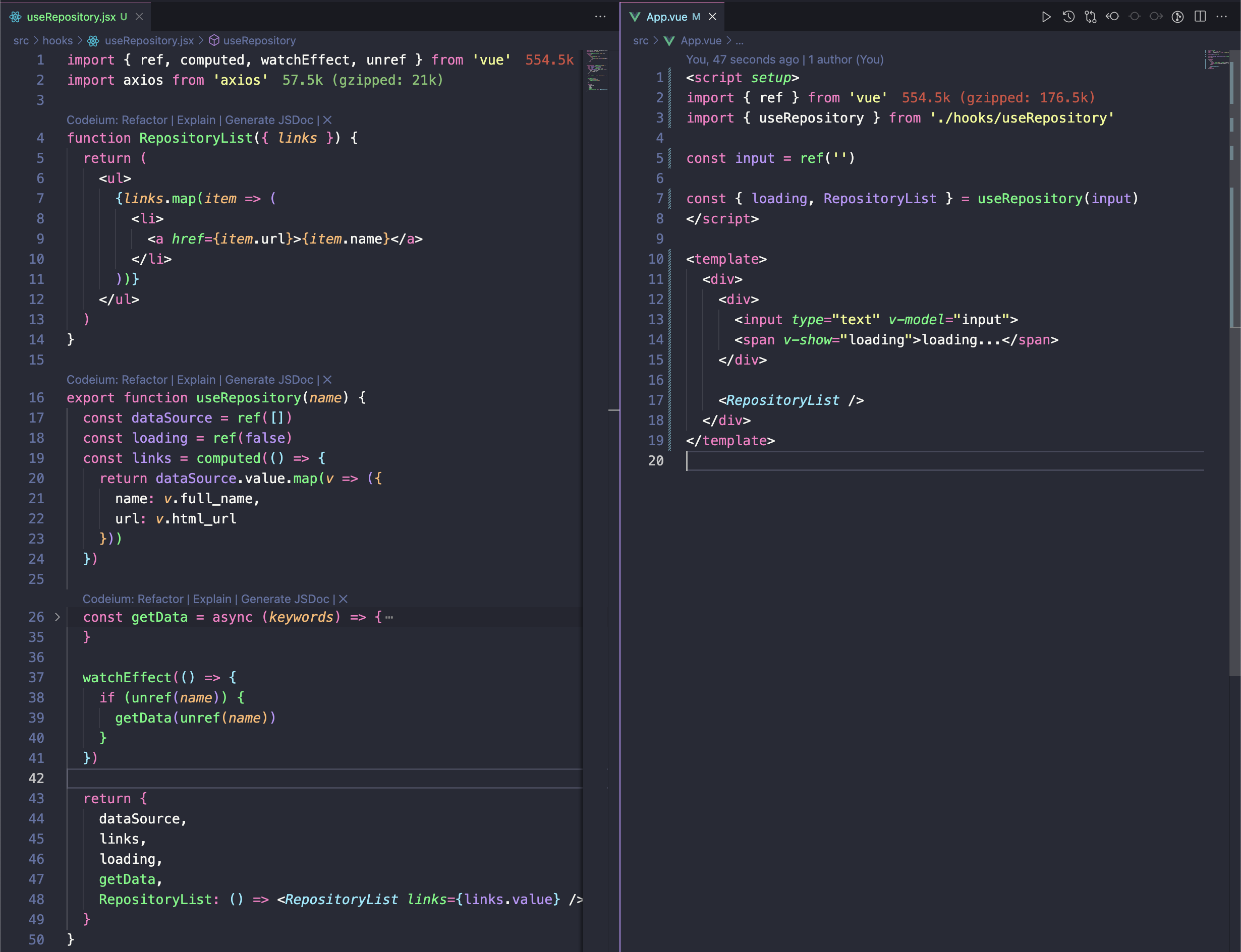Open useRepository.jsx breadcrumb file list
1241x952 pixels.
click(x=149, y=41)
